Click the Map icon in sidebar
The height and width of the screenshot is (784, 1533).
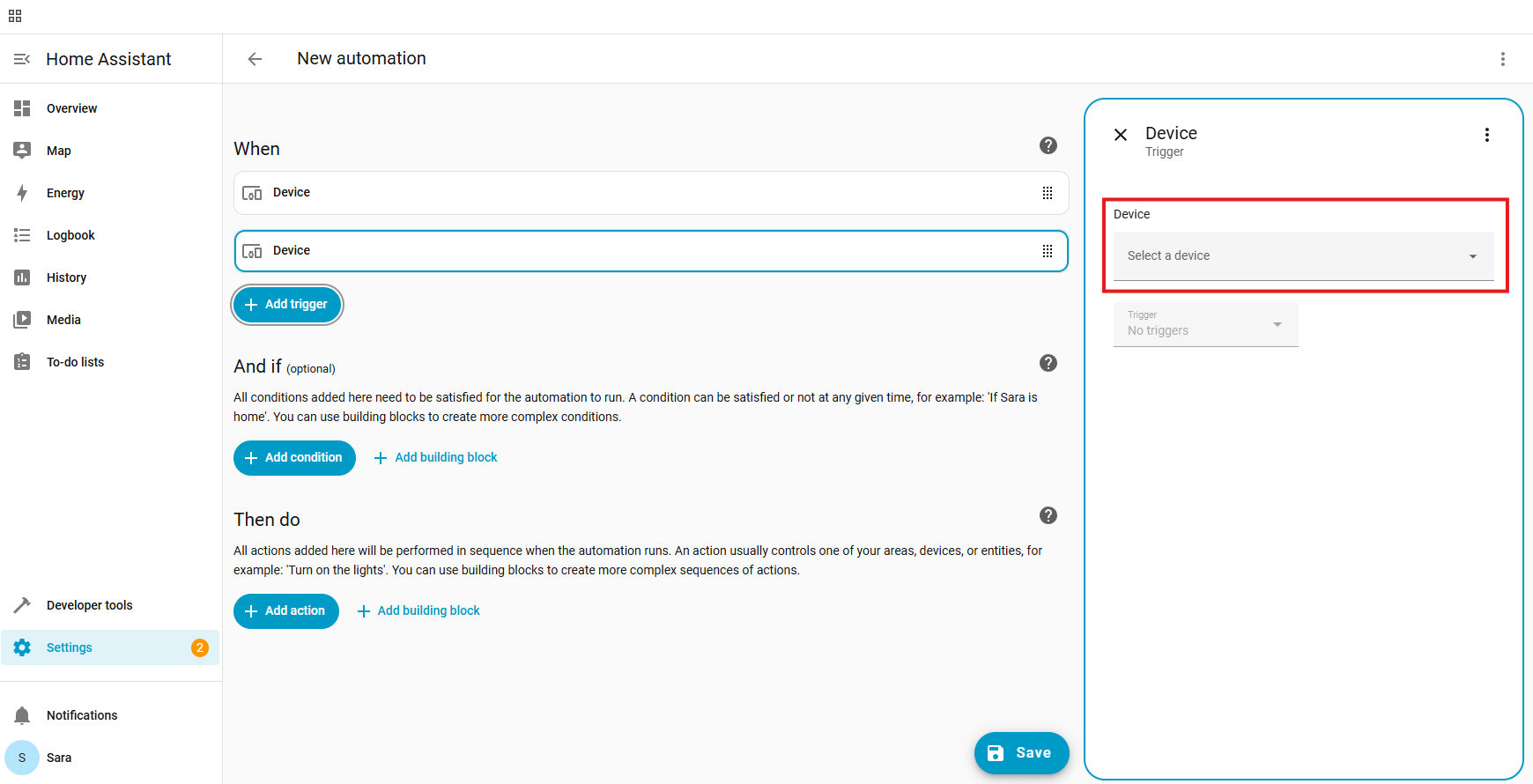coord(22,151)
